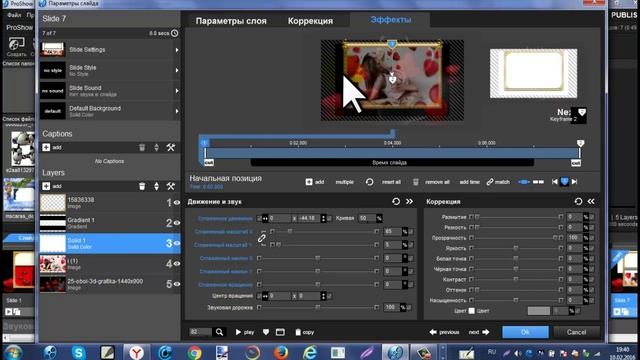Go to the next slide

[x=479, y=332]
